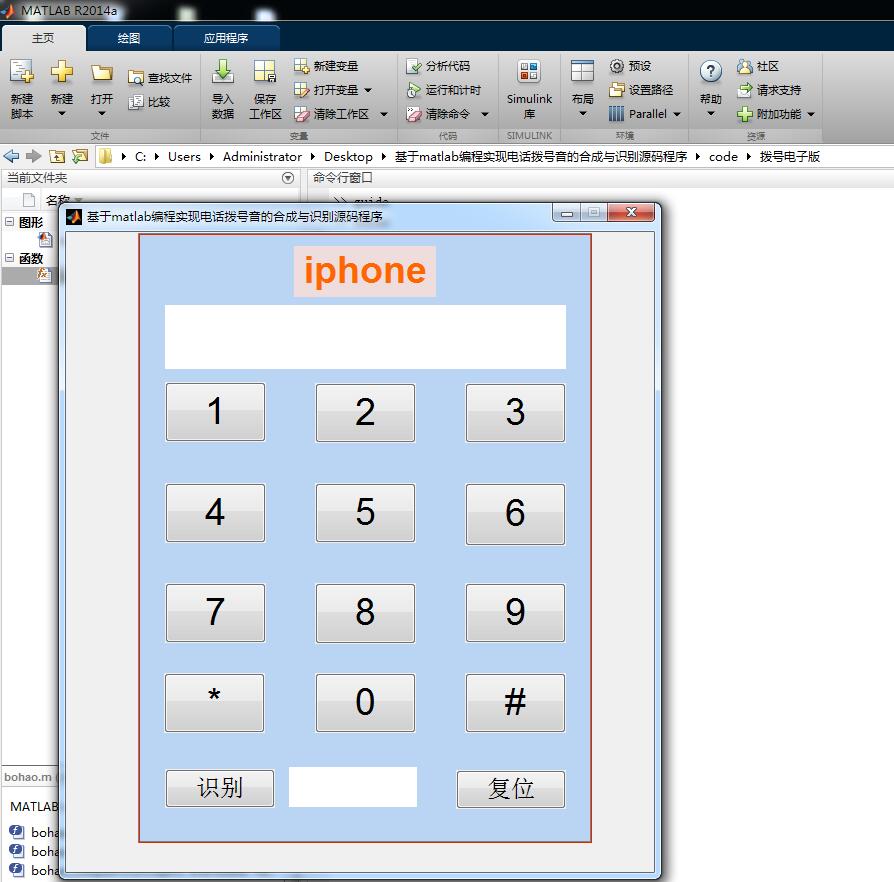
Task: Expand Open Variable (打开变量) dropdown arrow
Action: click(x=368, y=90)
